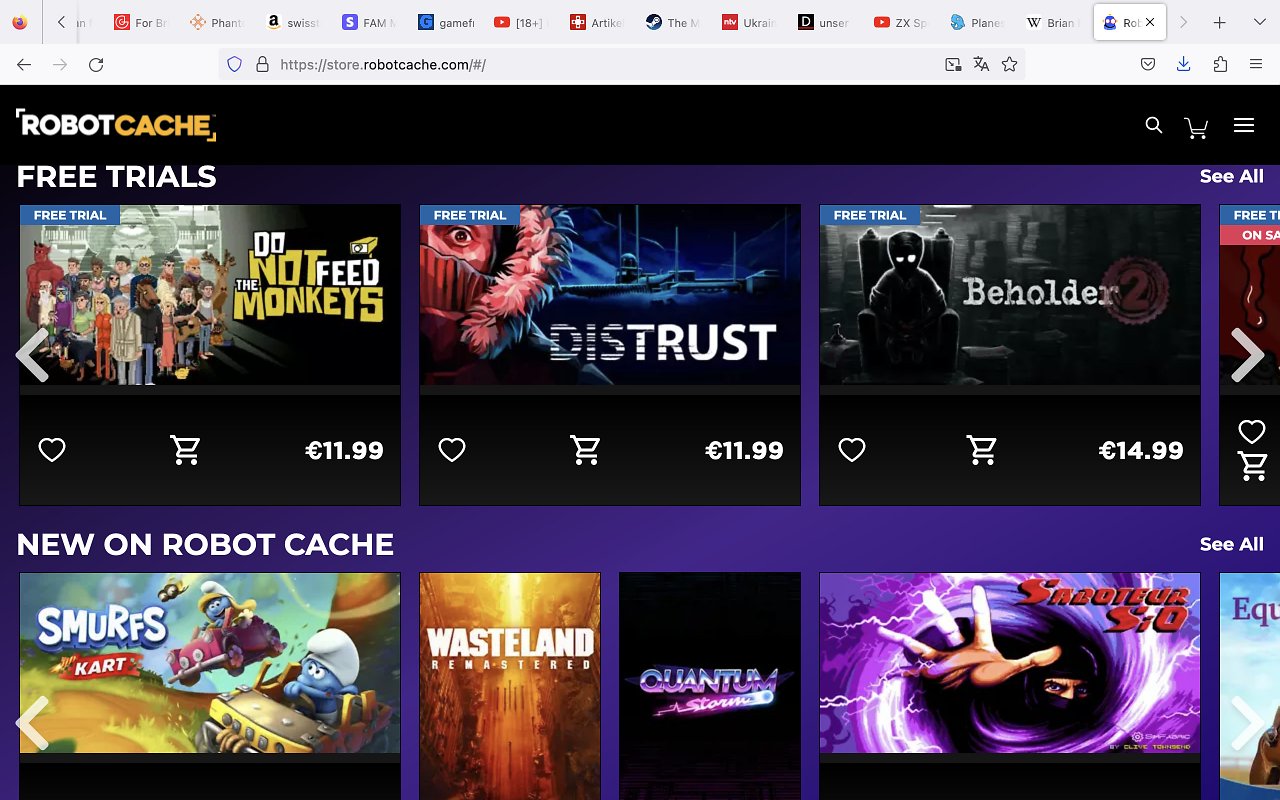
Task: Switch to the FAM tab
Action: tap(370, 22)
